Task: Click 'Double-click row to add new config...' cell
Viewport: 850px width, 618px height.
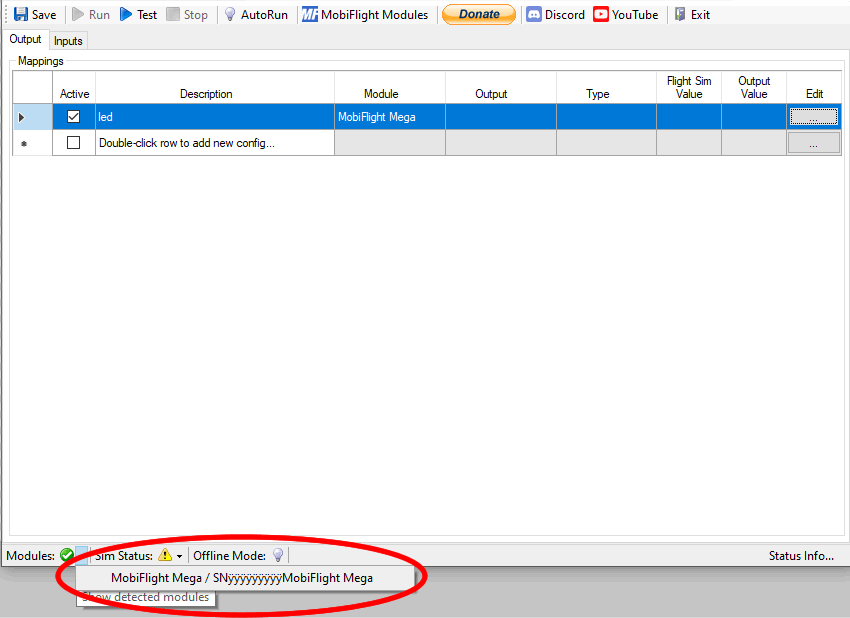Action: 215,143
